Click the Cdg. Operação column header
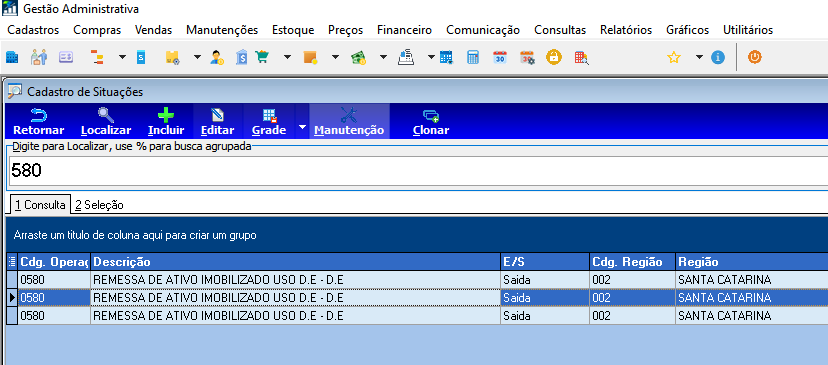828x365 pixels. [x=54, y=262]
